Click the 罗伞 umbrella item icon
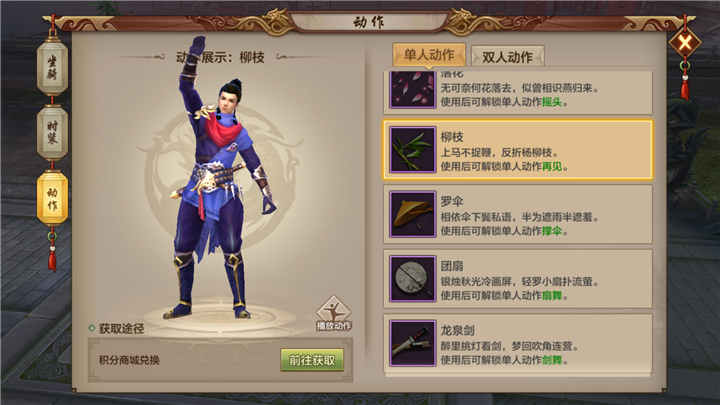The width and height of the screenshot is (720, 405). (x=412, y=214)
